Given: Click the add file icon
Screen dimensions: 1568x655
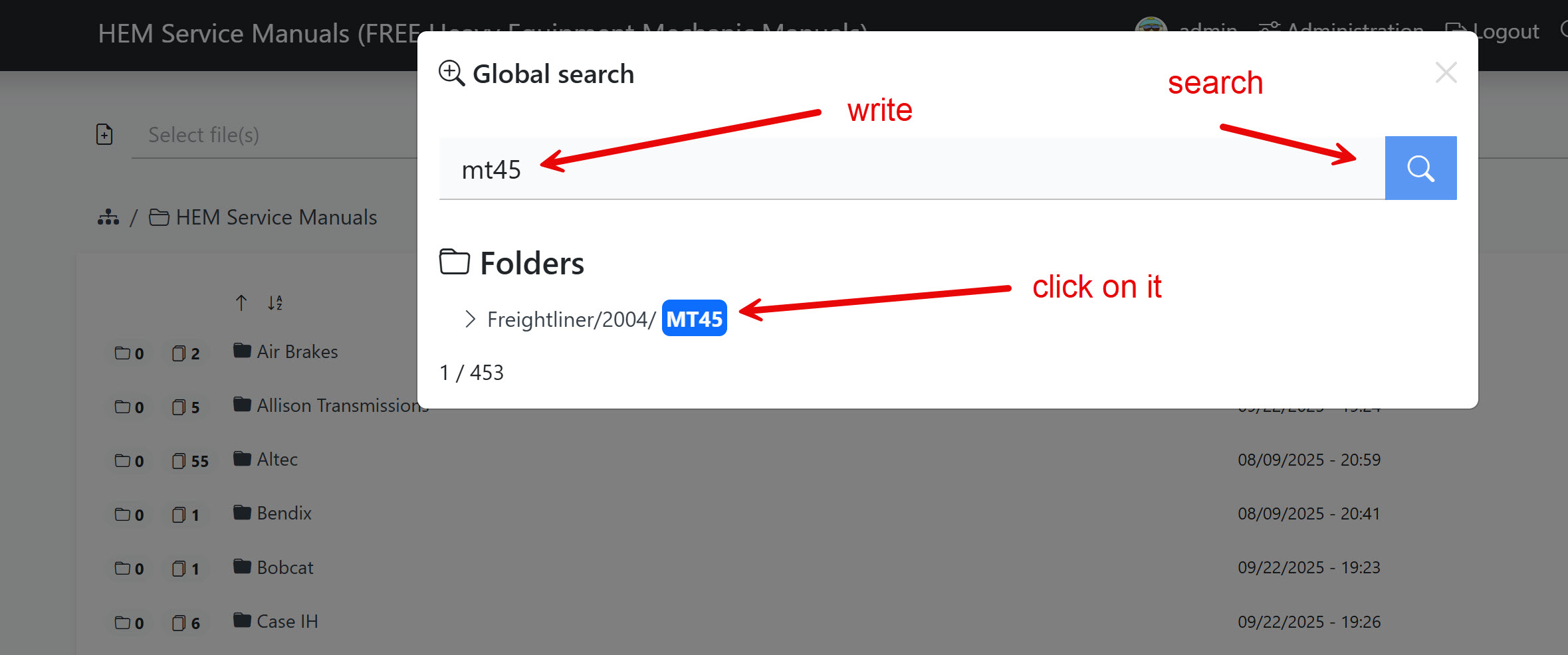Looking at the screenshot, I should (104, 134).
